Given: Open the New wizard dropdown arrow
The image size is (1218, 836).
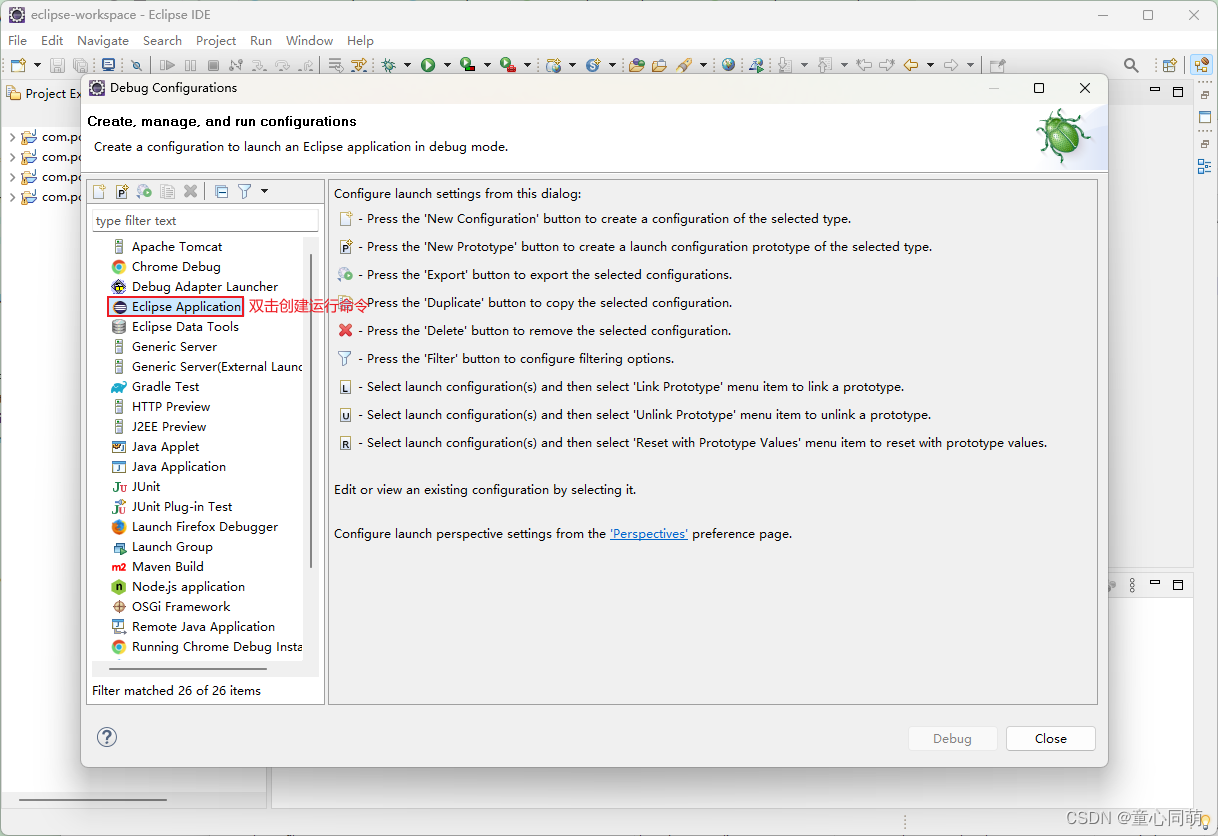Looking at the screenshot, I should (38, 65).
